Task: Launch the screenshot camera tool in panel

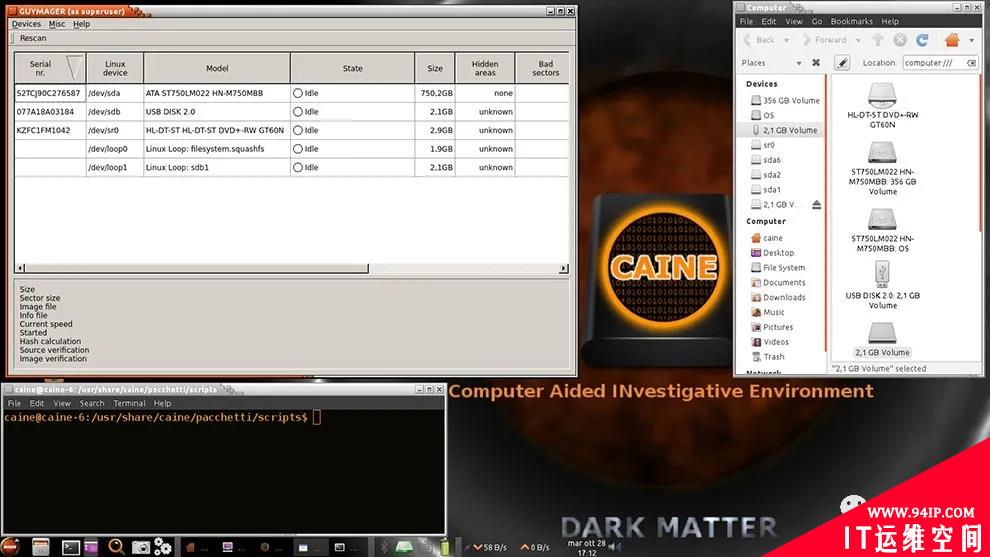Action: [x=140, y=548]
